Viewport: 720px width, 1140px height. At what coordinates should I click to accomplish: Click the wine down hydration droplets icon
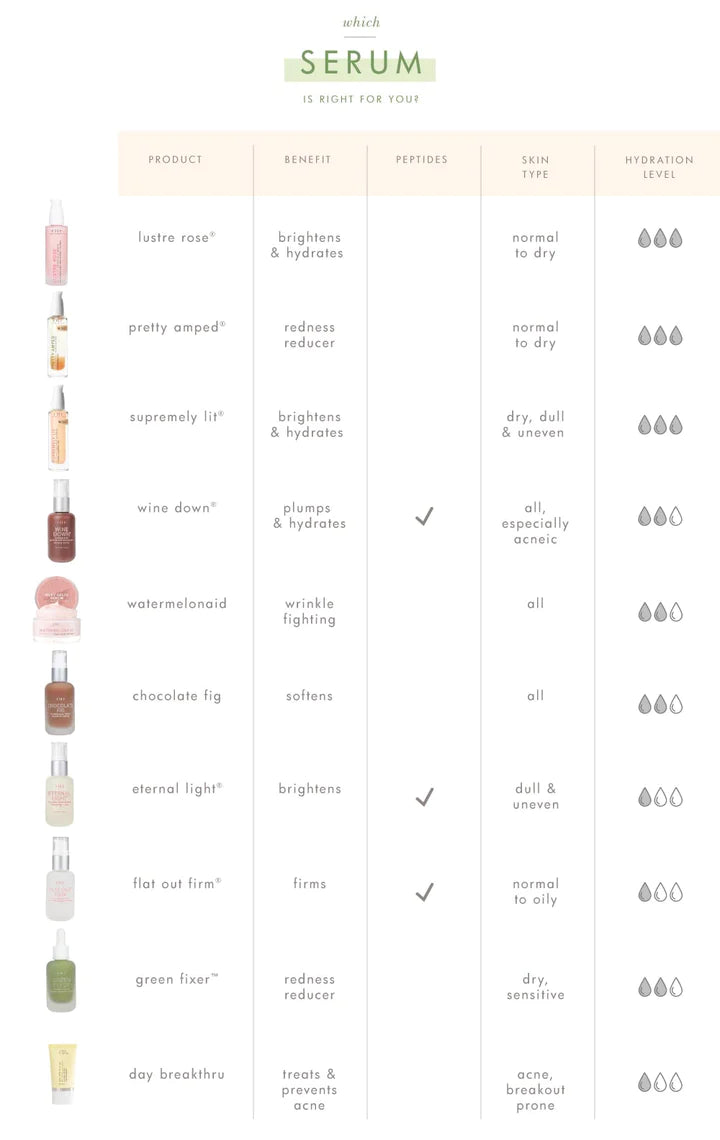pyautogui.click(x=660, y=517)
